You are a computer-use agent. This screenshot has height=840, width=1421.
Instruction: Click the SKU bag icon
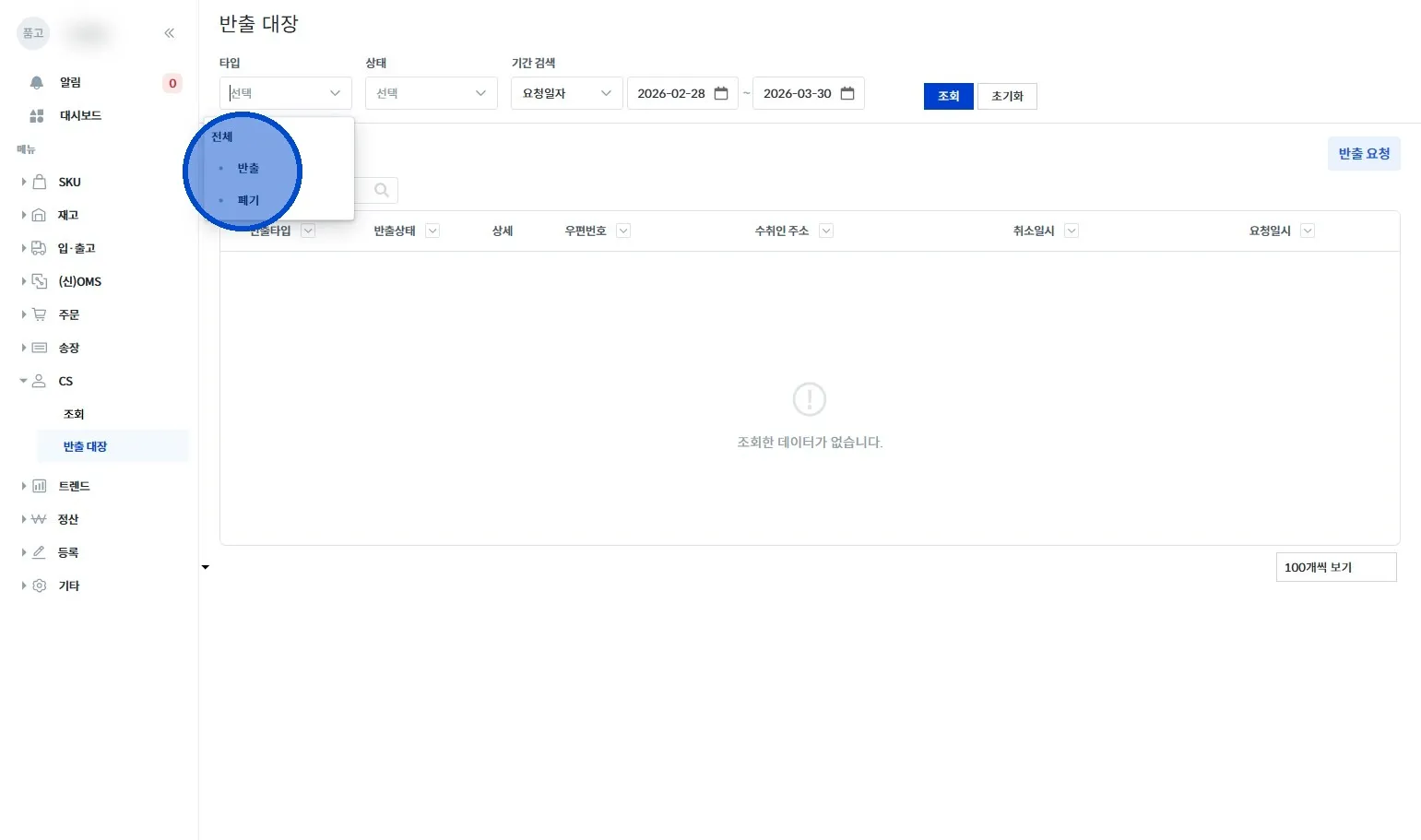pos(39,182)
